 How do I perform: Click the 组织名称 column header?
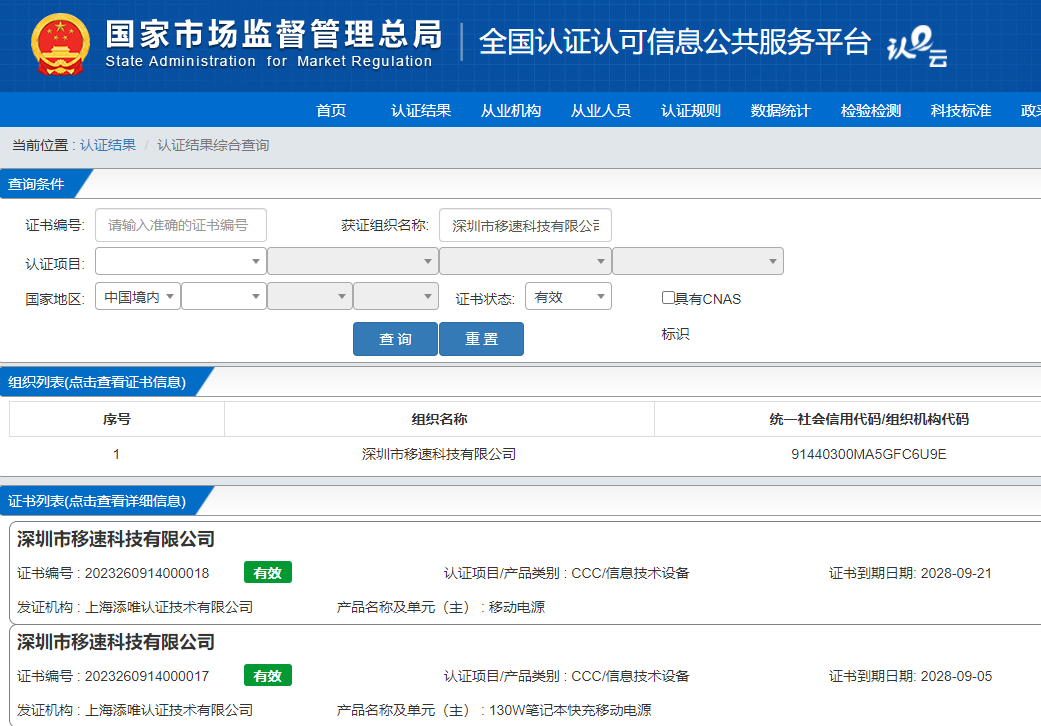click(x=440, y=419)
